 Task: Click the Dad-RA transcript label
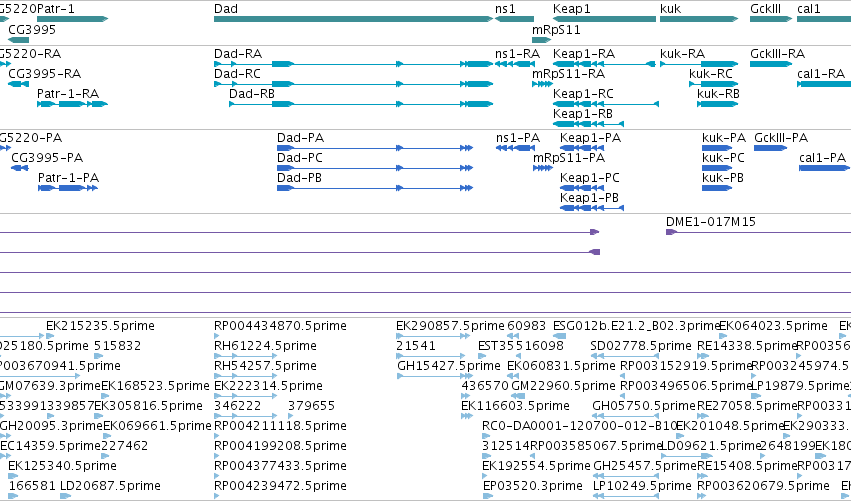tap(238, 54)
